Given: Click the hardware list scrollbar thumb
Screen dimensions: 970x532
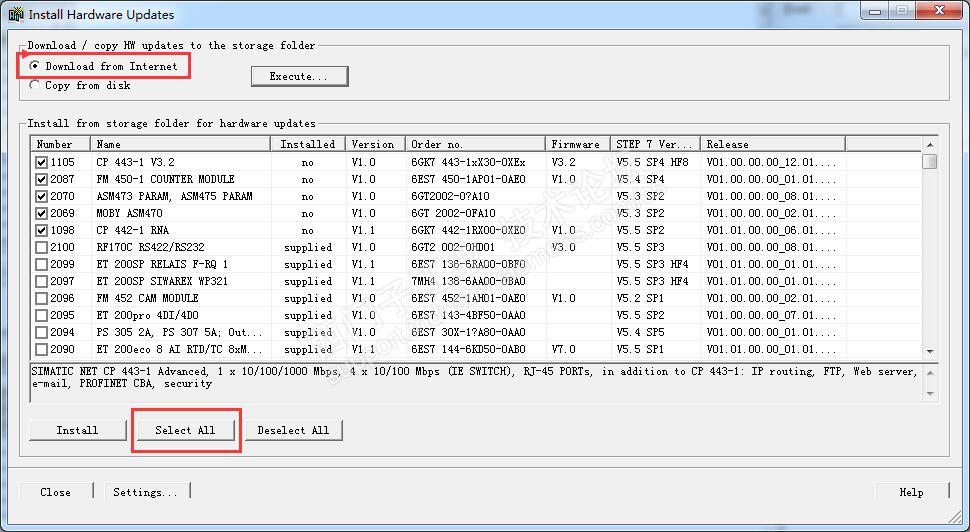Looking at the screenshot, I should click(x=930, y=161).
